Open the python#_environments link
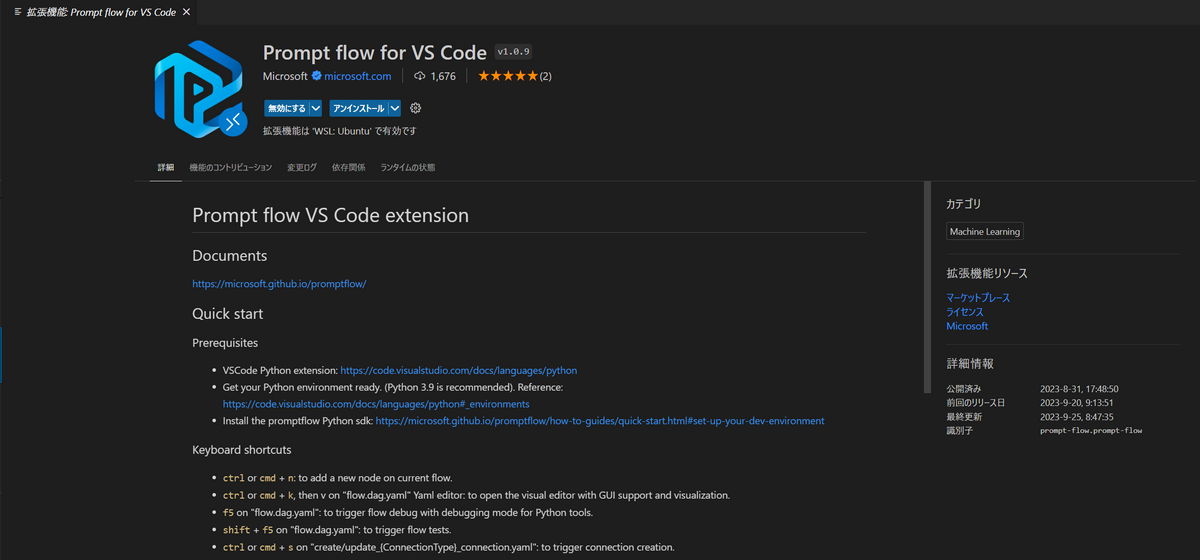The image size is (1200, 560). pos(376,404)
